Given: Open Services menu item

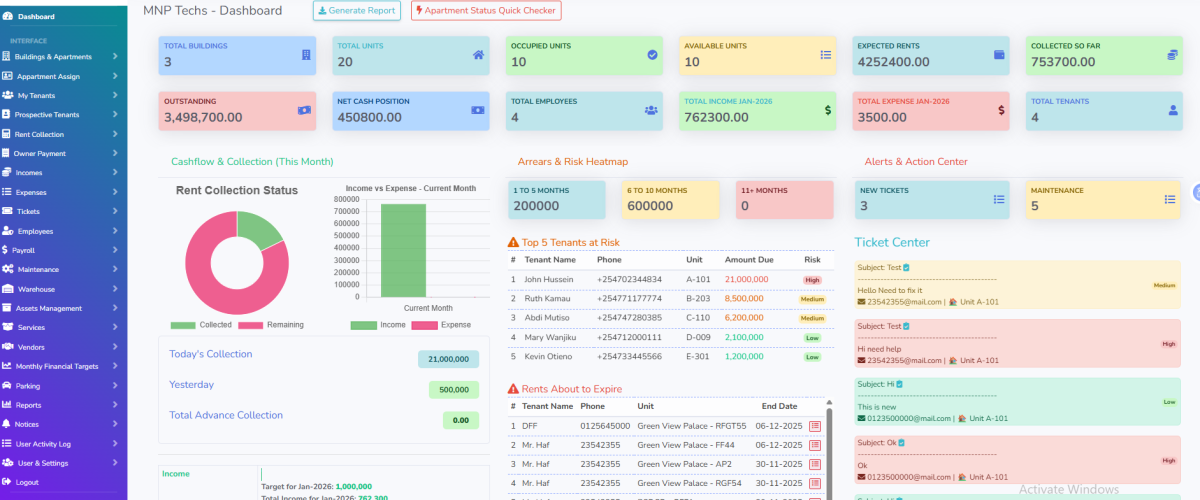Looking at the screenshot, I should [x=63, y=327].
